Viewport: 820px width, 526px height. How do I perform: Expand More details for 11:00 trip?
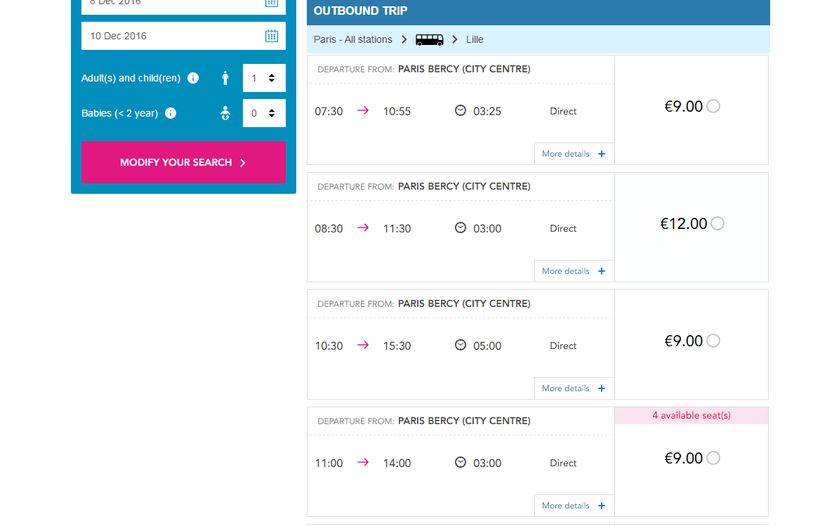574,506
